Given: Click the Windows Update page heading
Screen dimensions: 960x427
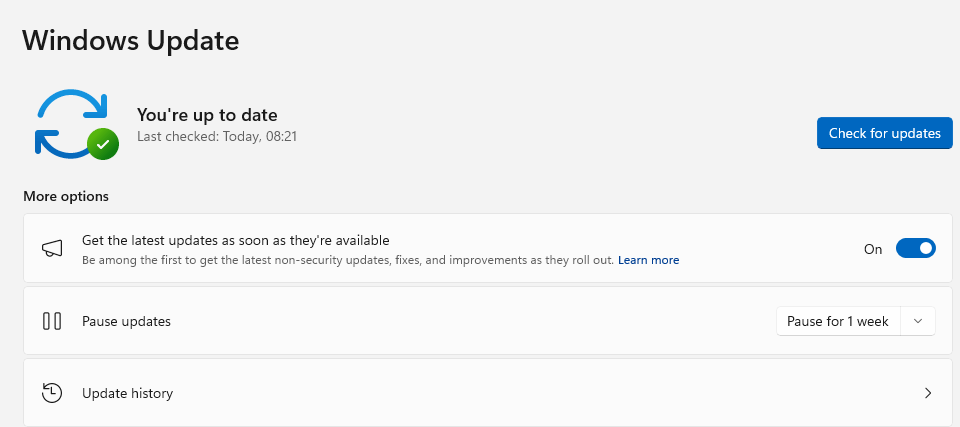Looking at the screenshot, I should point(130,41).
